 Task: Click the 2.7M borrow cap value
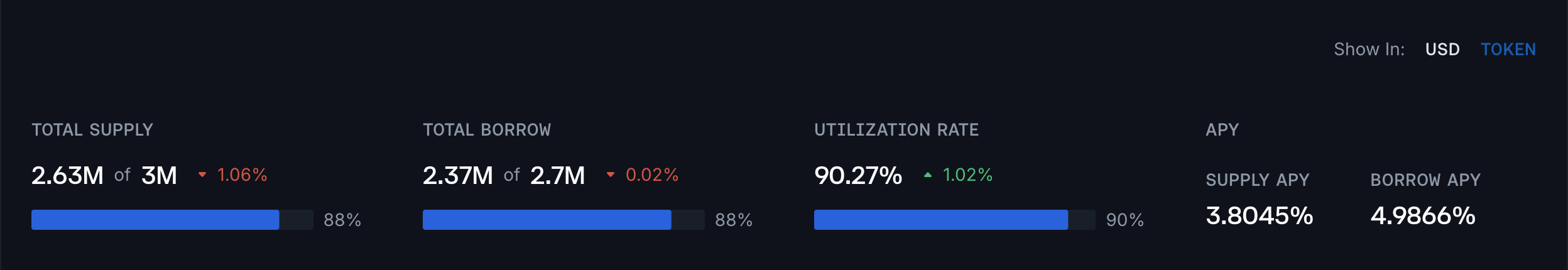557,175
